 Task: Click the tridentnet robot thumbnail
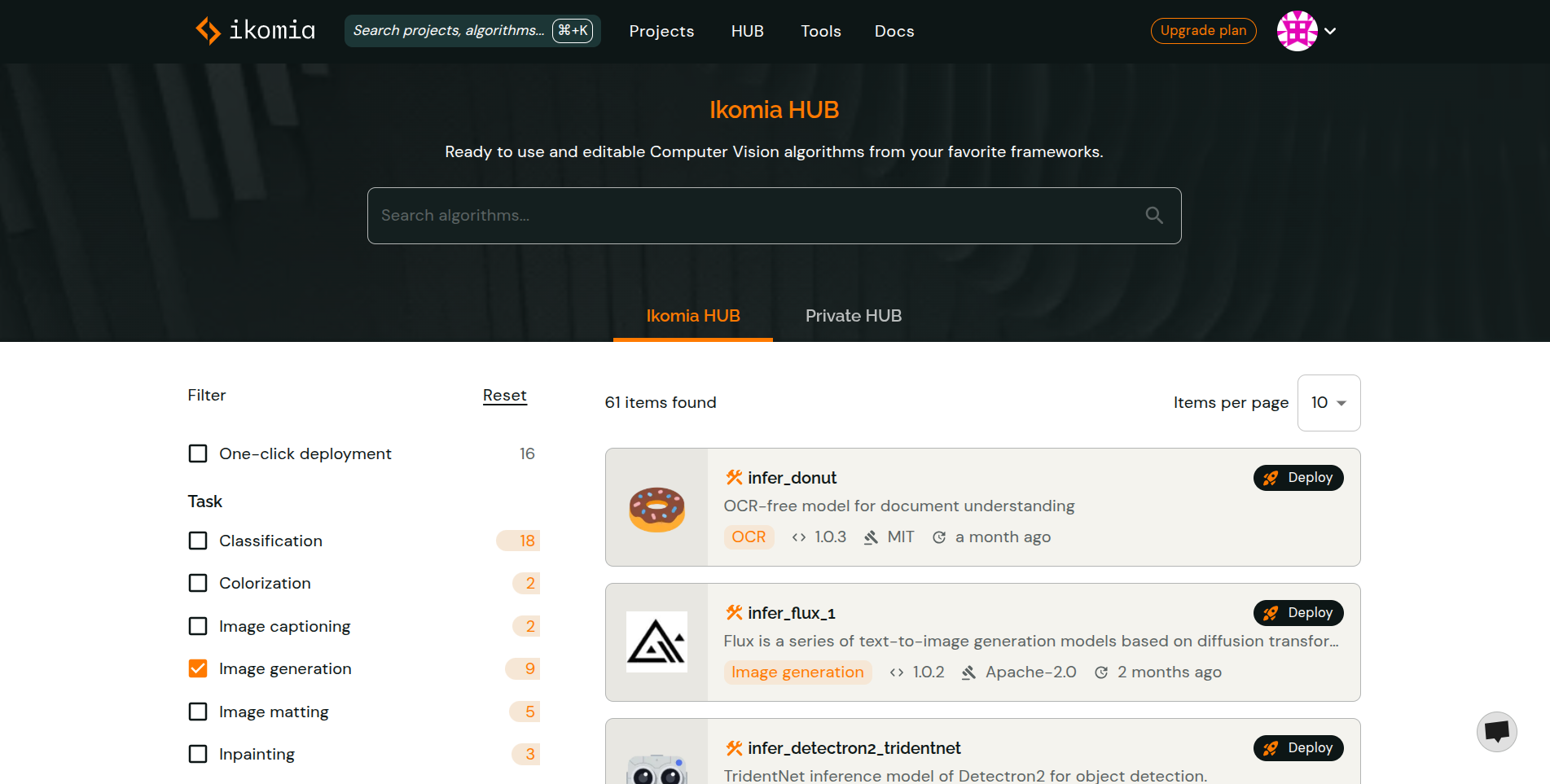tap(656, 768)
